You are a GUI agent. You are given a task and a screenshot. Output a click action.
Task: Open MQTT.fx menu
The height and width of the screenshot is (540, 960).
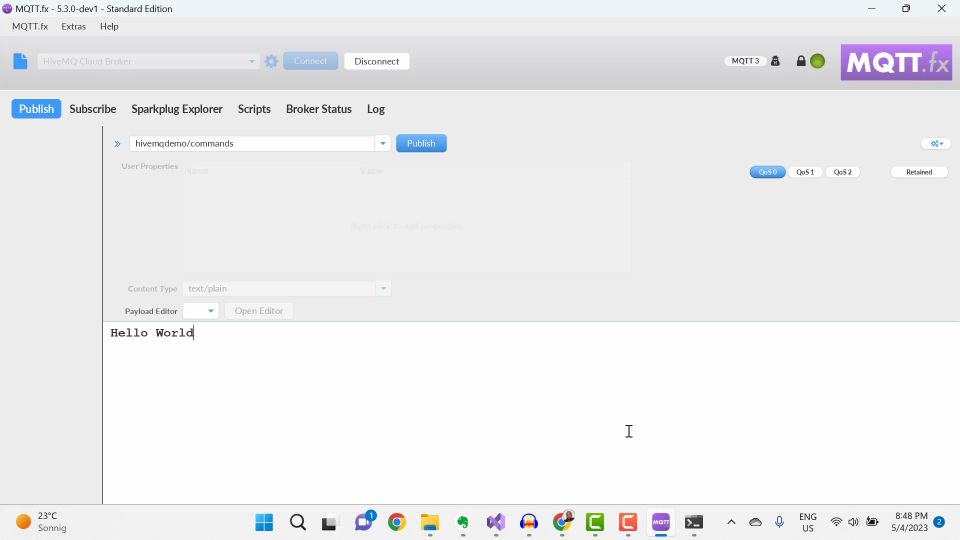point(30,26)
